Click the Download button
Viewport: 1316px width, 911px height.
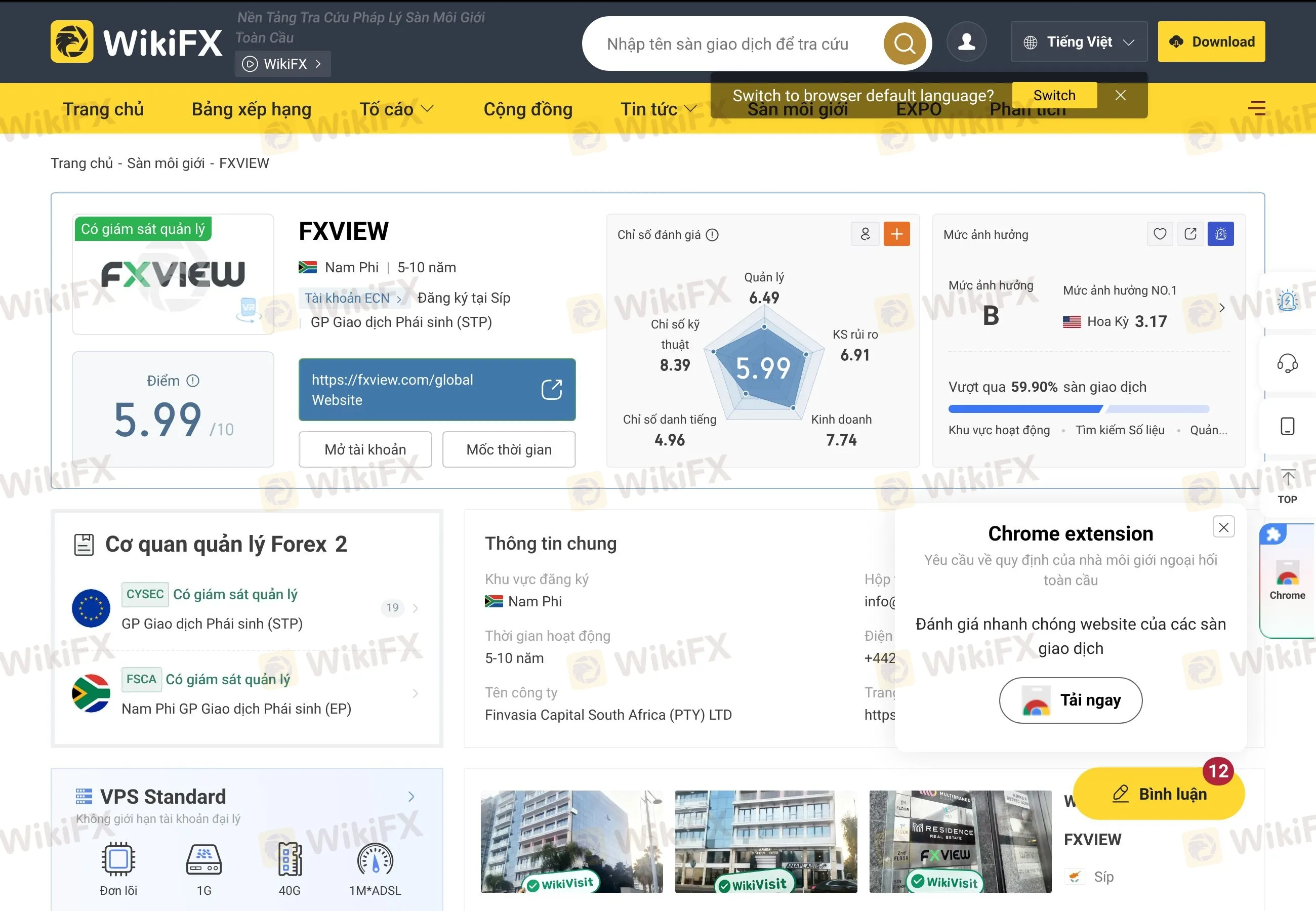point(1211,42)
